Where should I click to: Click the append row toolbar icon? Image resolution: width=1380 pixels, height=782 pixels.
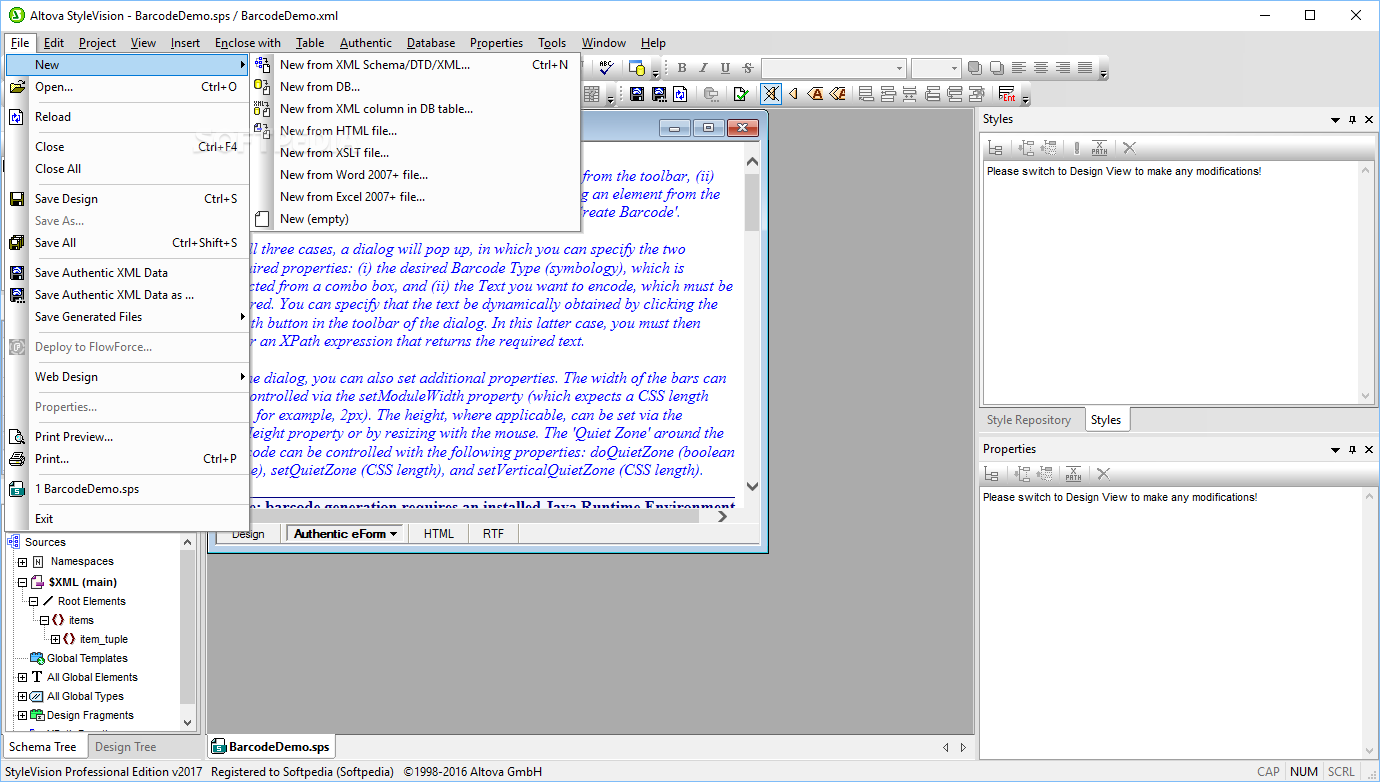[867, 94]
